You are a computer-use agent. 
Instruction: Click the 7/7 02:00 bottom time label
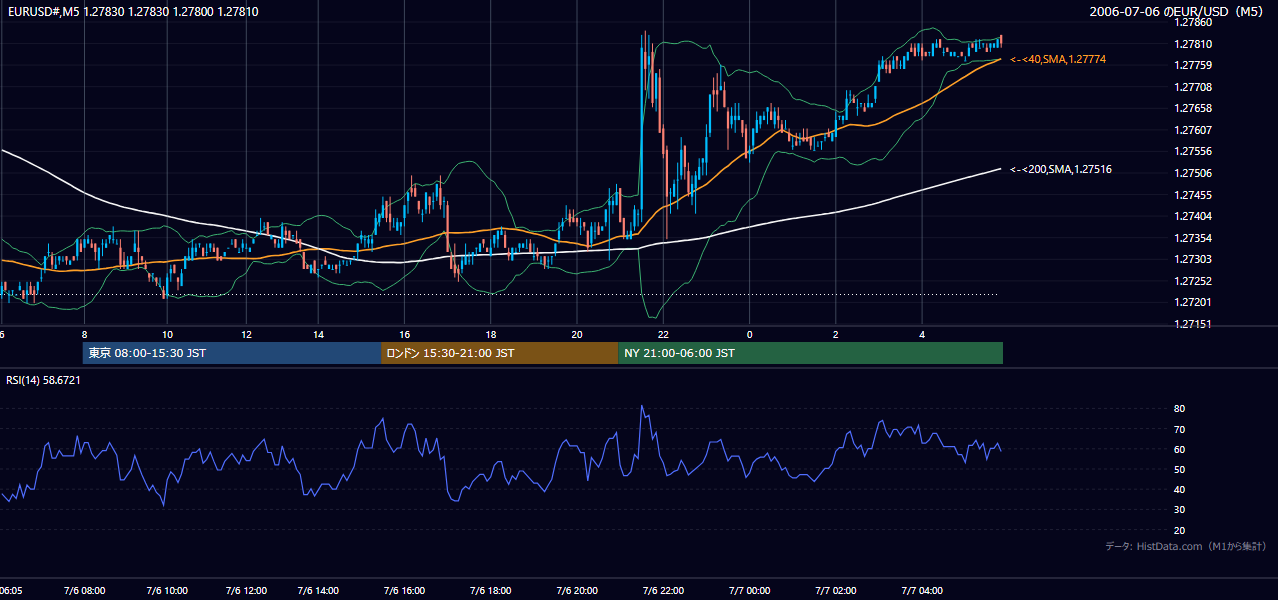tap(835, 591)
